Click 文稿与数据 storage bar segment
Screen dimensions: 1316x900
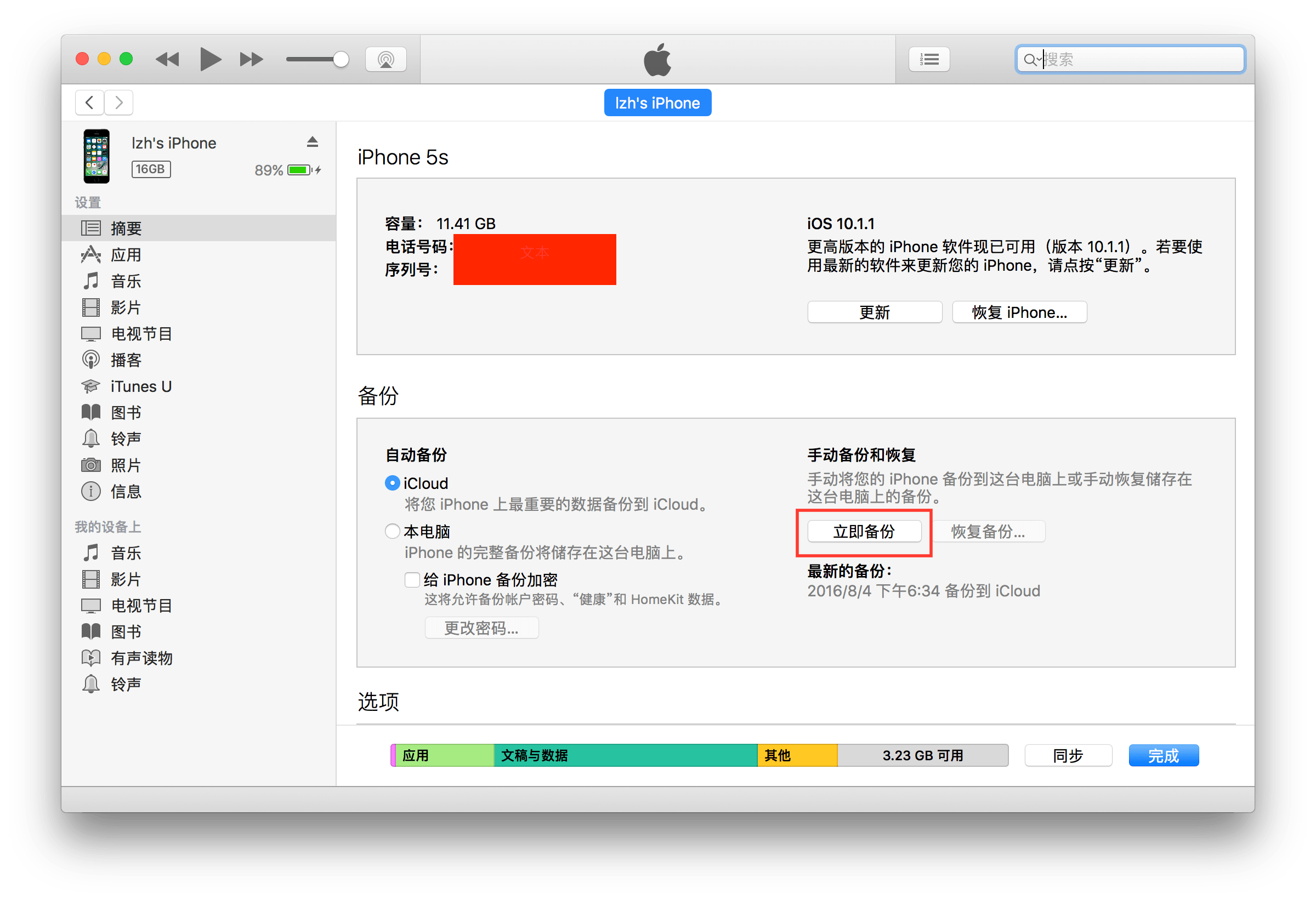pyautogui.click(x=626, y=755)
